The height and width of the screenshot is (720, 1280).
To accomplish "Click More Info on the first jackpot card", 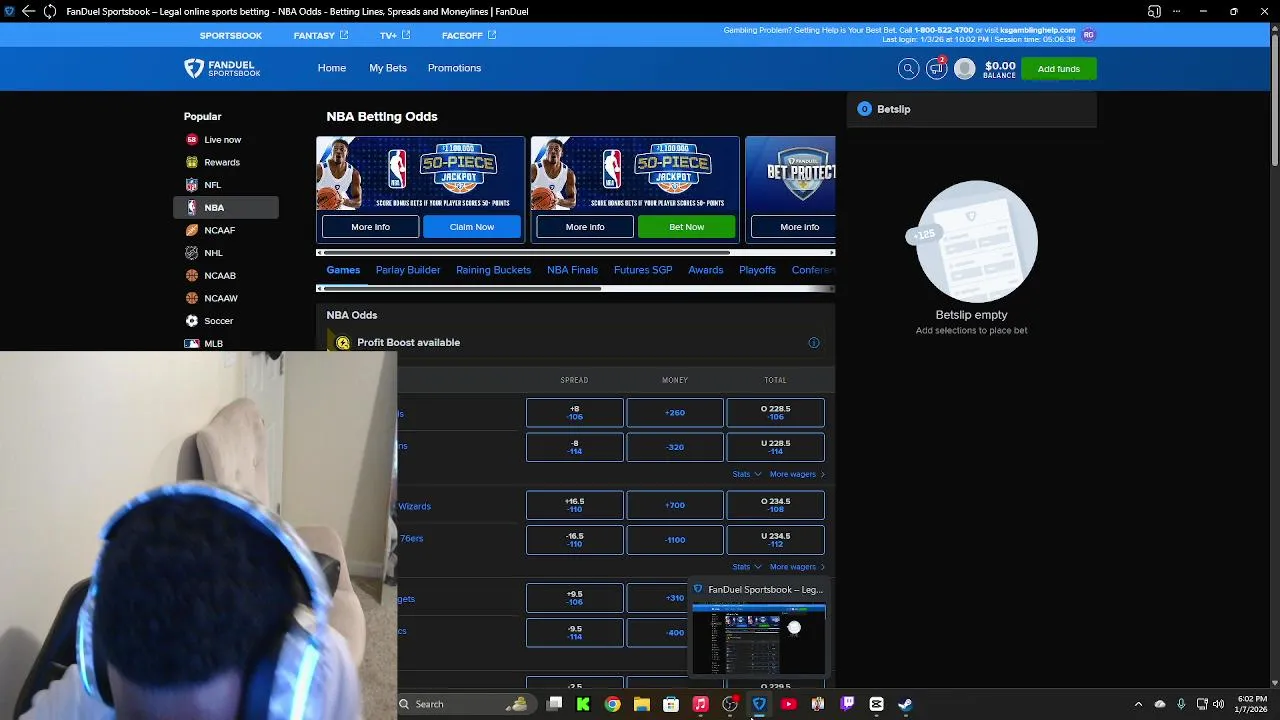I will point(370,227).
